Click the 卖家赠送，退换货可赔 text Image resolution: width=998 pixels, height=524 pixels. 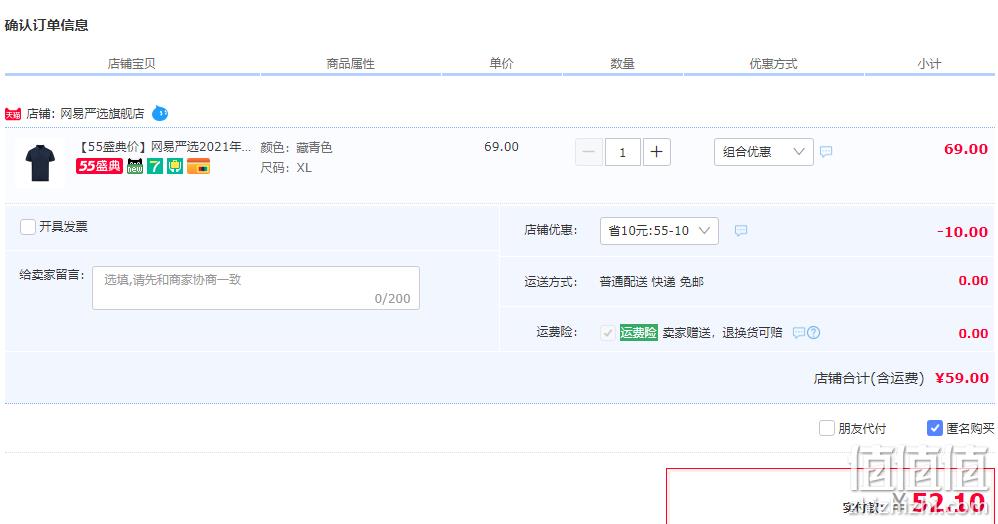pyautogui.click(x=722, y=332)
